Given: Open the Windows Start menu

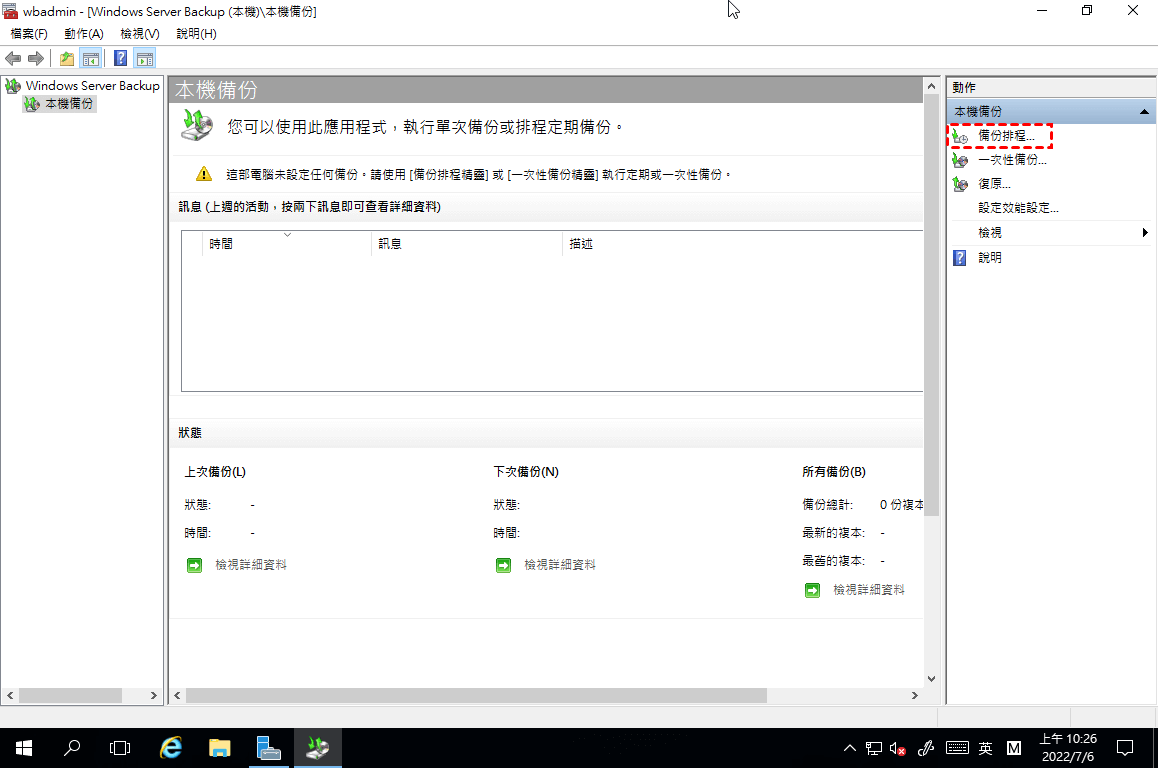Looking at the screenshot, I should pyautogui.click(x=24, y=748).
